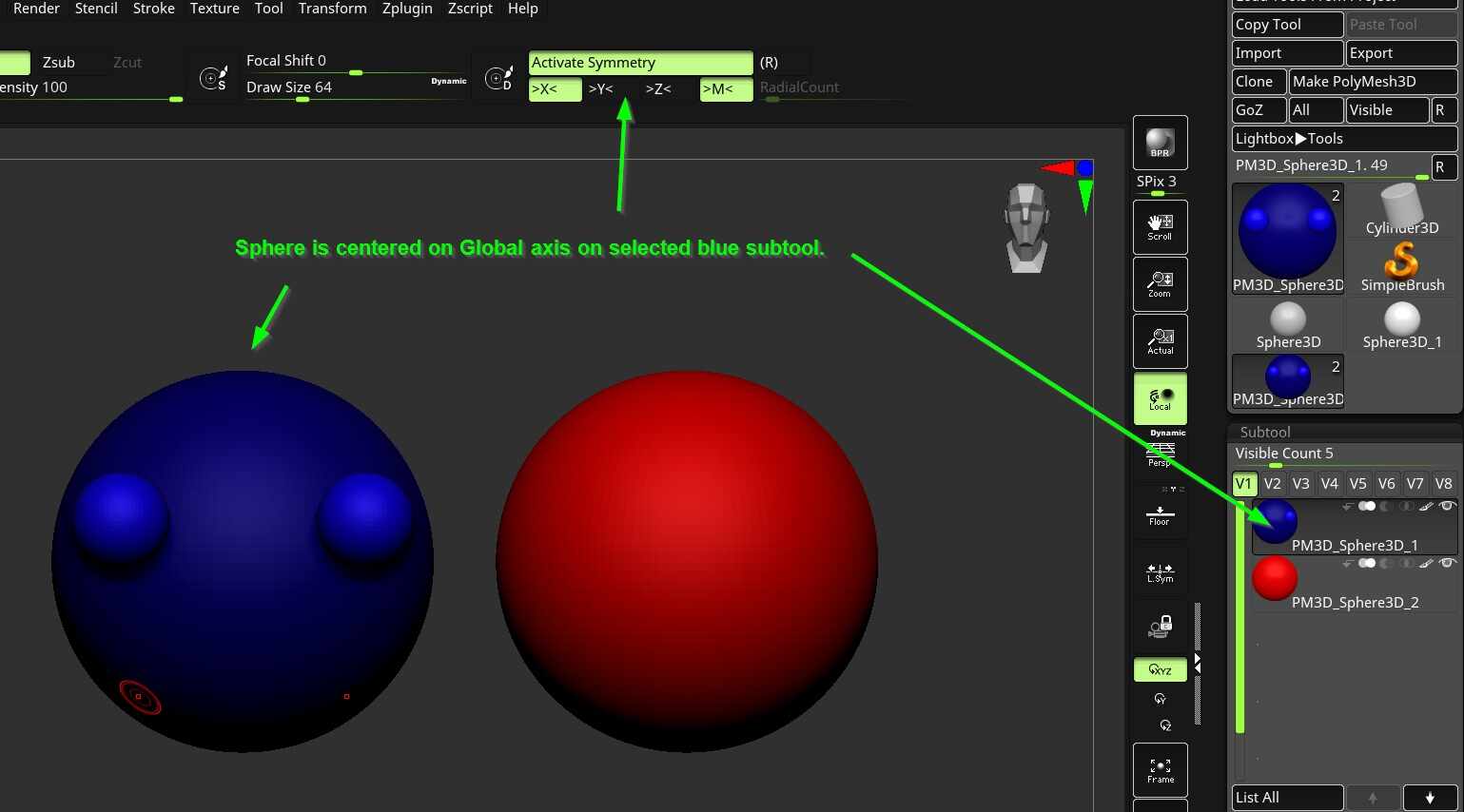Click the Copy Tool button
This screenshot has width=1464, height=812.
(x=1288, y=25)
